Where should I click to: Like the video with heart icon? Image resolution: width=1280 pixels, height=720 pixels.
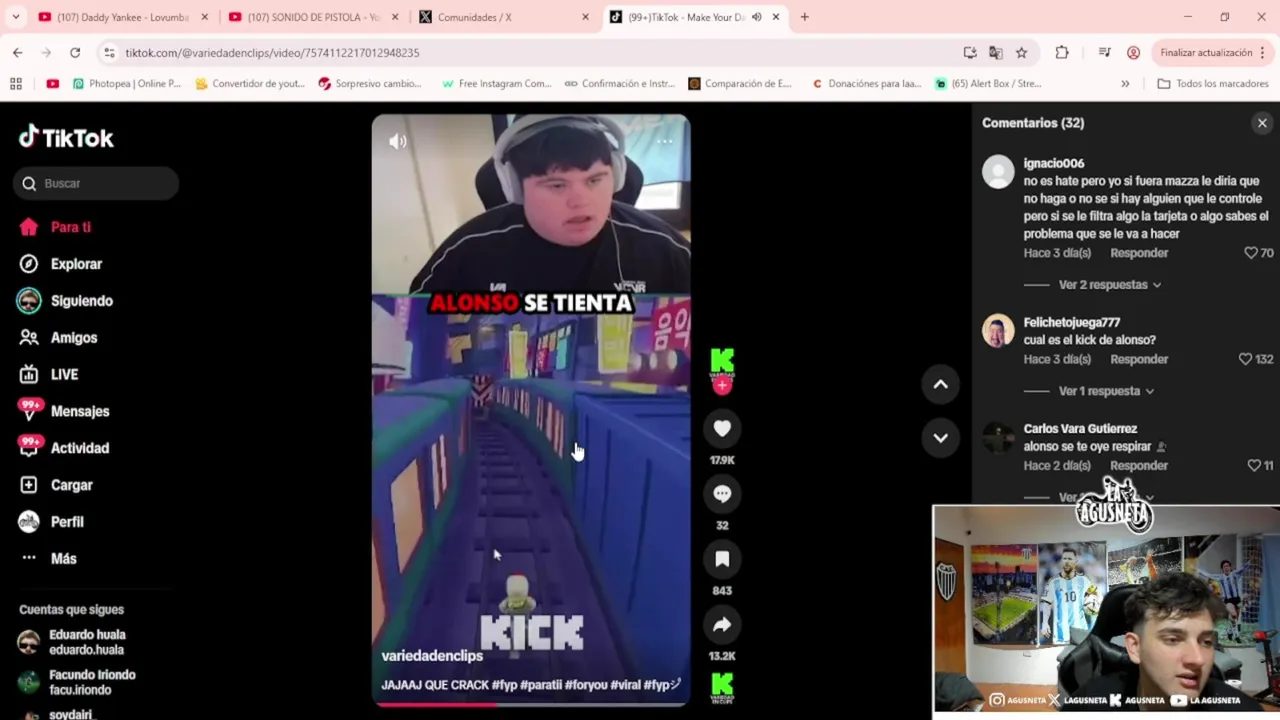(722, 428)
